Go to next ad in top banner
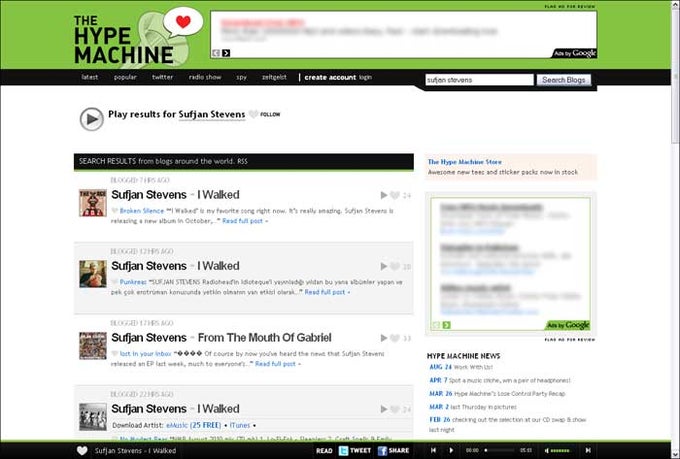The width and height of the screenshot is (680, 459). pos(226,53)
